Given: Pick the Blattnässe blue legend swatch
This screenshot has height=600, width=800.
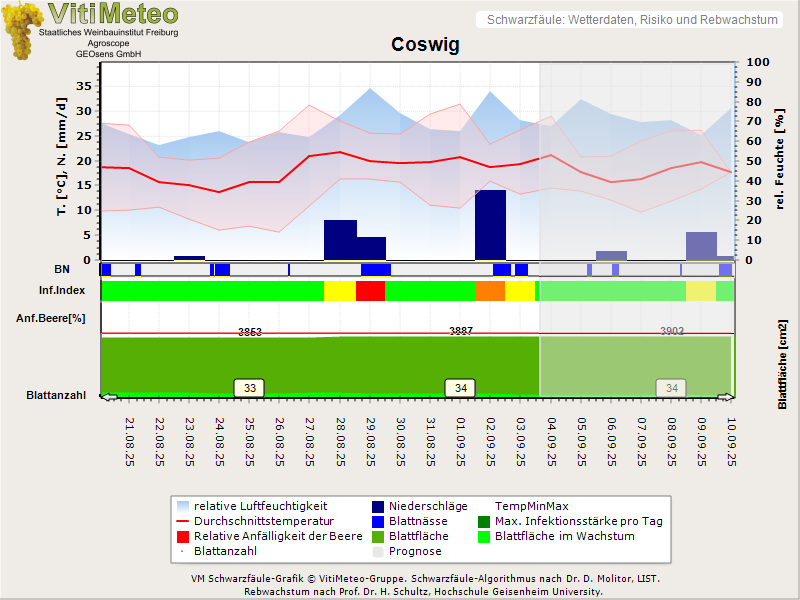Looking at the screenshot, I should pyautogui.click(x=378, y=521).
